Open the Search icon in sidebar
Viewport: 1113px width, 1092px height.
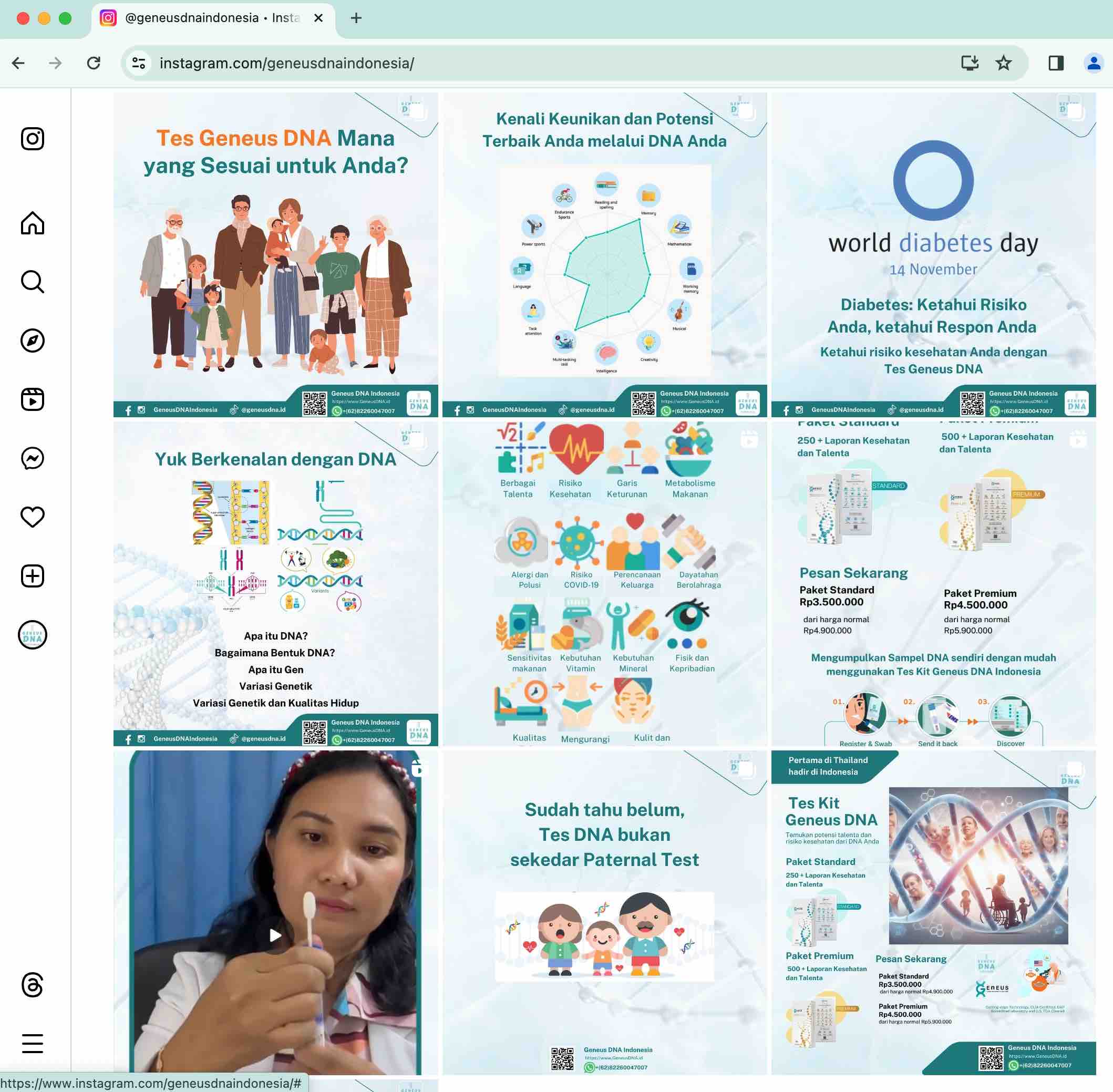pyautogui.click(x=33, y=282)
